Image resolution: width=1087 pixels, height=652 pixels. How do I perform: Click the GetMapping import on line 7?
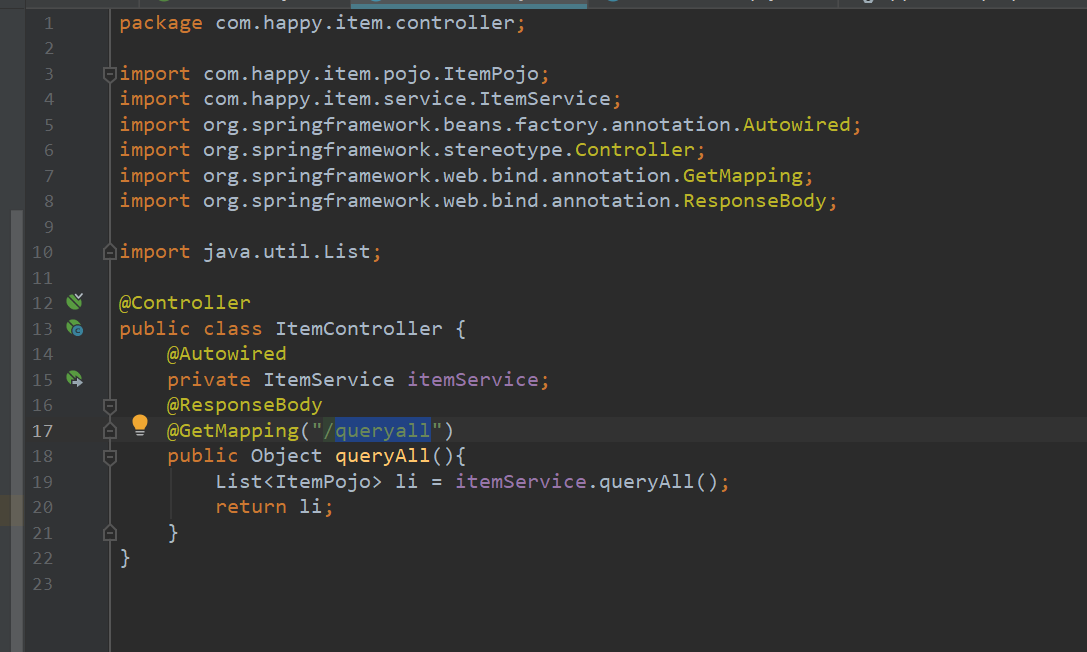742,176
